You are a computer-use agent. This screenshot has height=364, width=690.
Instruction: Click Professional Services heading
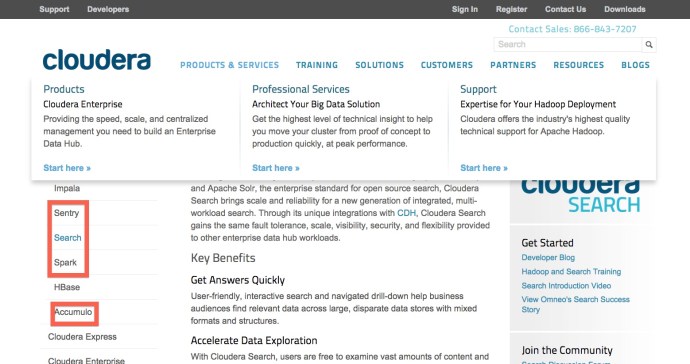pyautogui.click(x=301, y=89)
